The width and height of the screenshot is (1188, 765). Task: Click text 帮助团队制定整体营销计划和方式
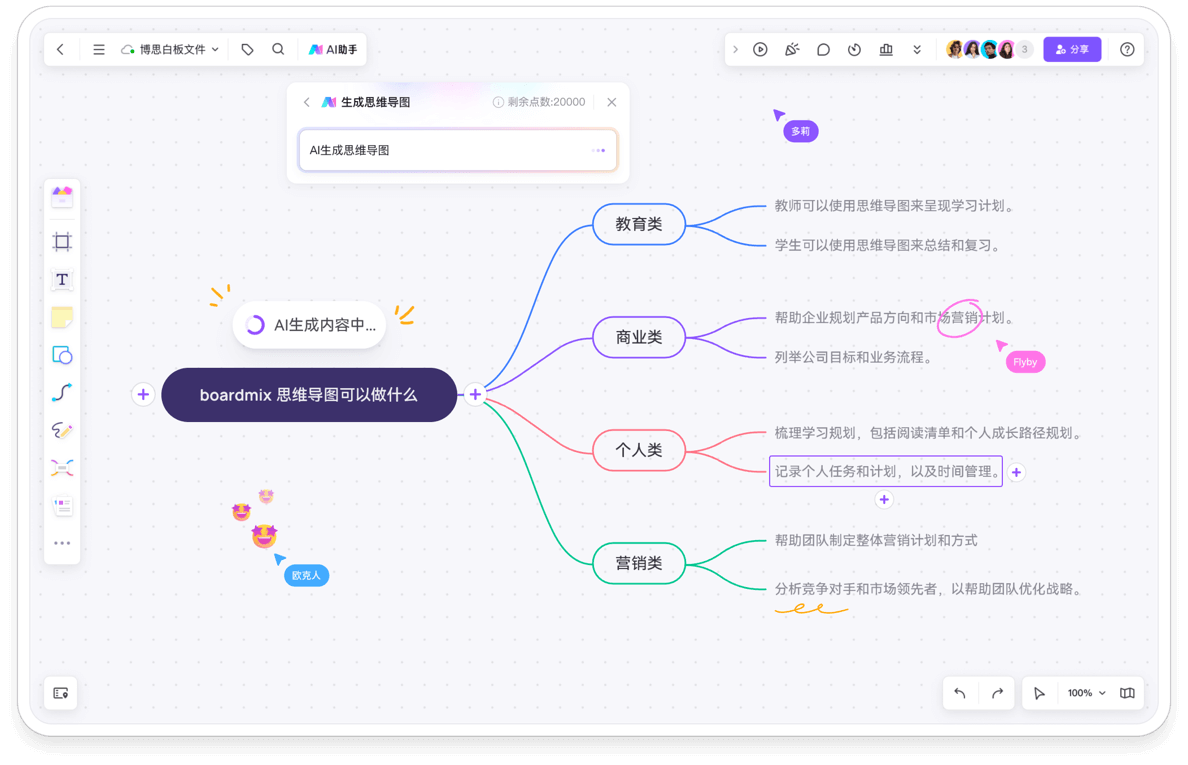[x=876, y=541]
